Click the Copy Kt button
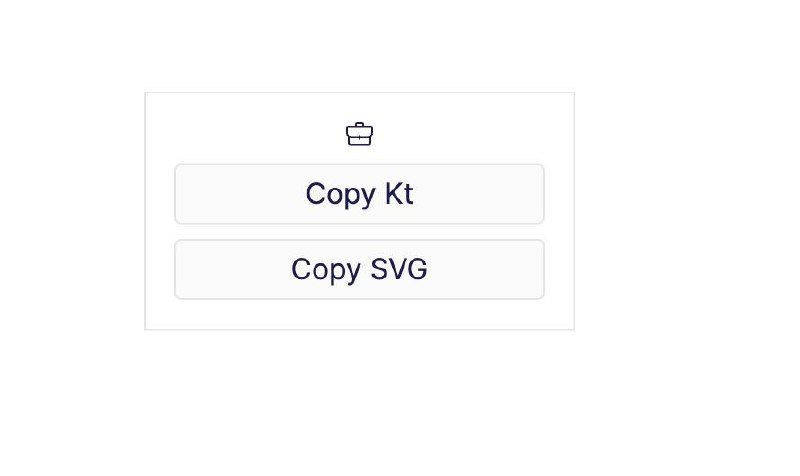 (x=359, y=194)
